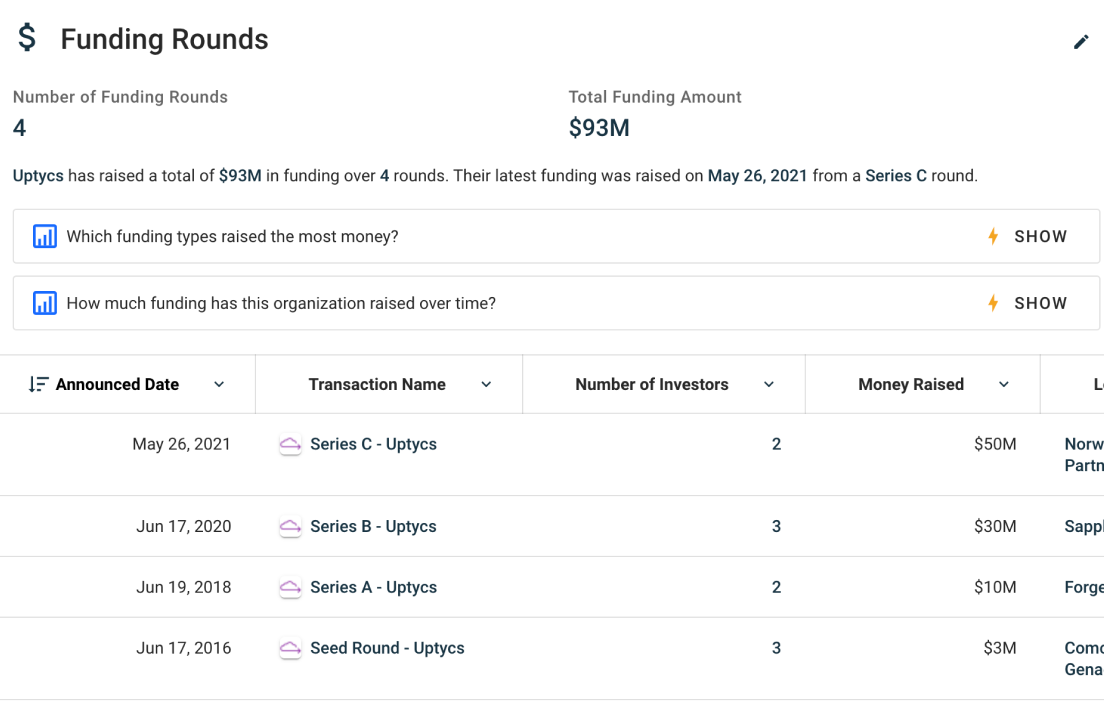The width and height of the screenshot is (1104, 720).
Task: Open the Money Raised column dropdown
Action: click(x=1004, y=384)
